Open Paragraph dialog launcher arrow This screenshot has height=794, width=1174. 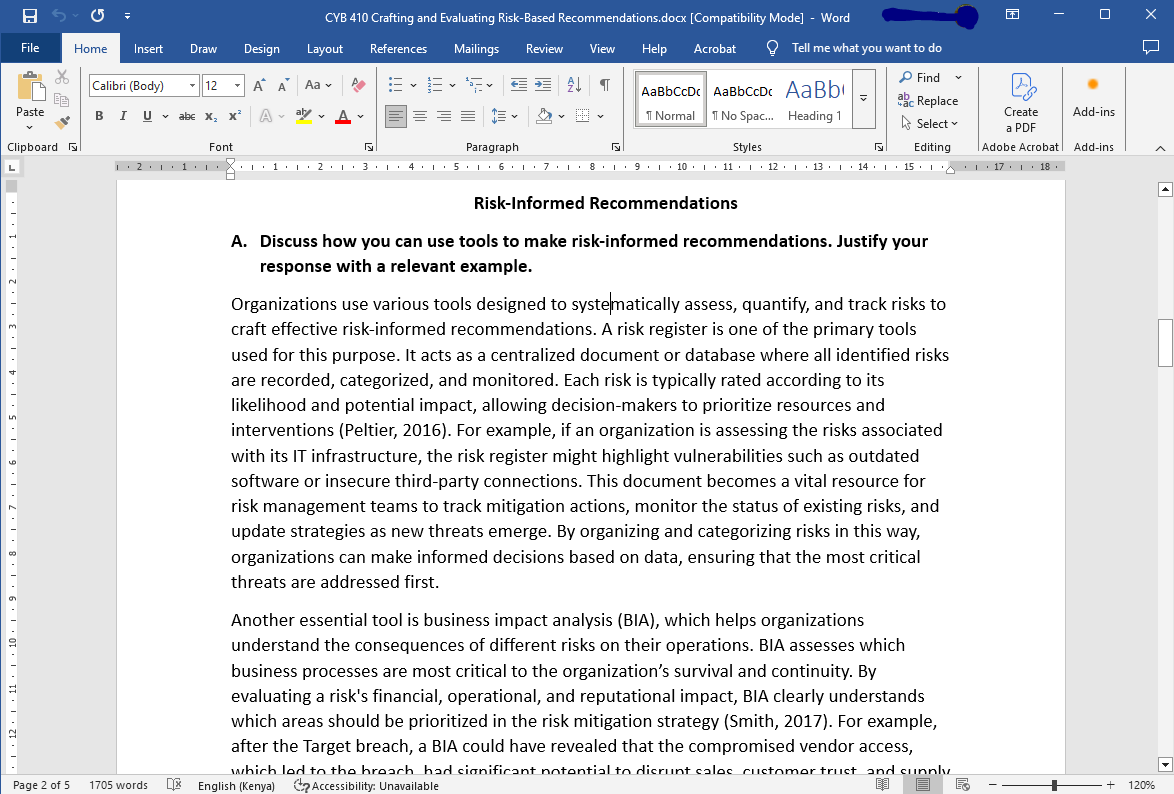click(615, 147)
